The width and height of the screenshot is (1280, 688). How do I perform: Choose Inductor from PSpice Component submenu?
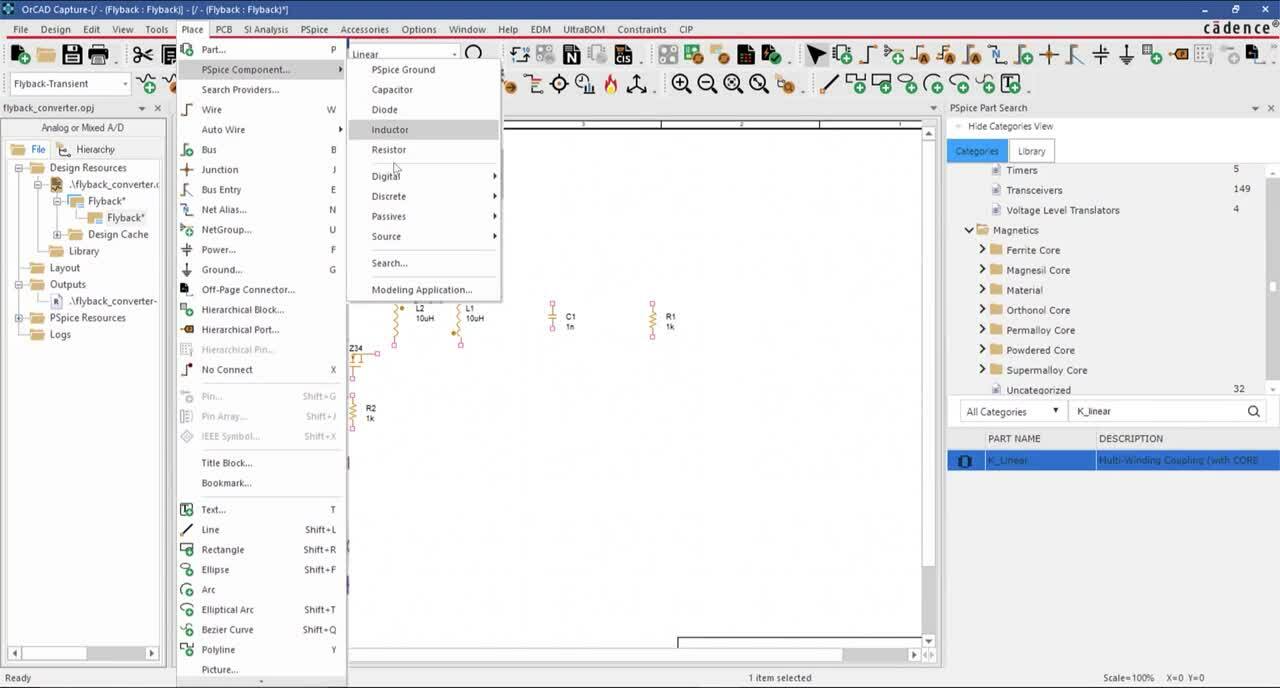pyautogui.click(x=423, y=130)
